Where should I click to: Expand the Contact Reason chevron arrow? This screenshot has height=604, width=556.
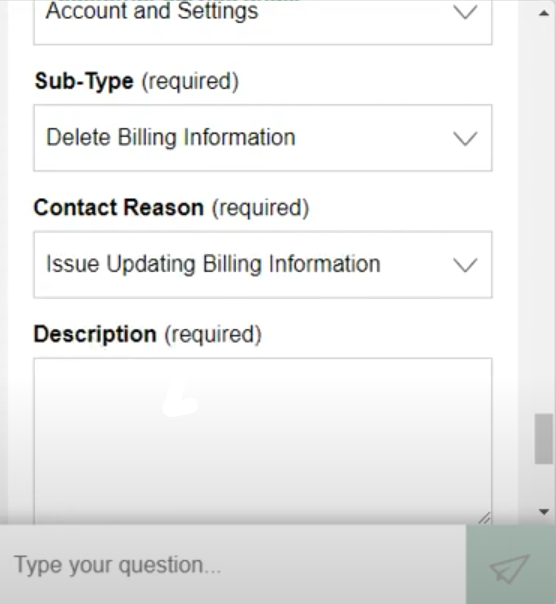465,265
